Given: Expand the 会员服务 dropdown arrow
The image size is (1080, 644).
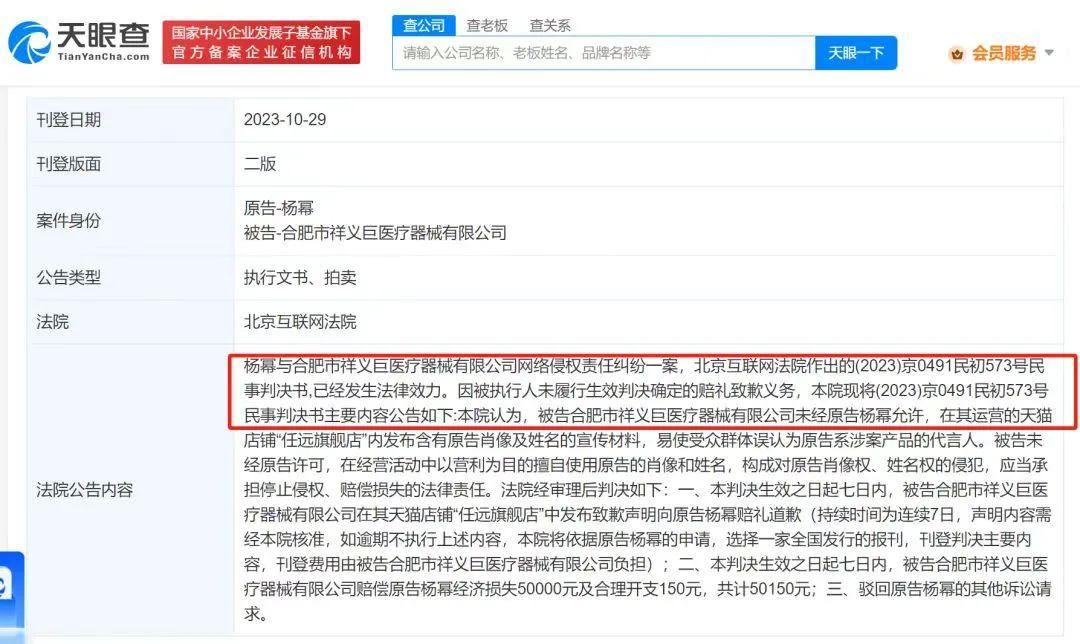Looking at the screenshot, I should [x=1050, y=52].
